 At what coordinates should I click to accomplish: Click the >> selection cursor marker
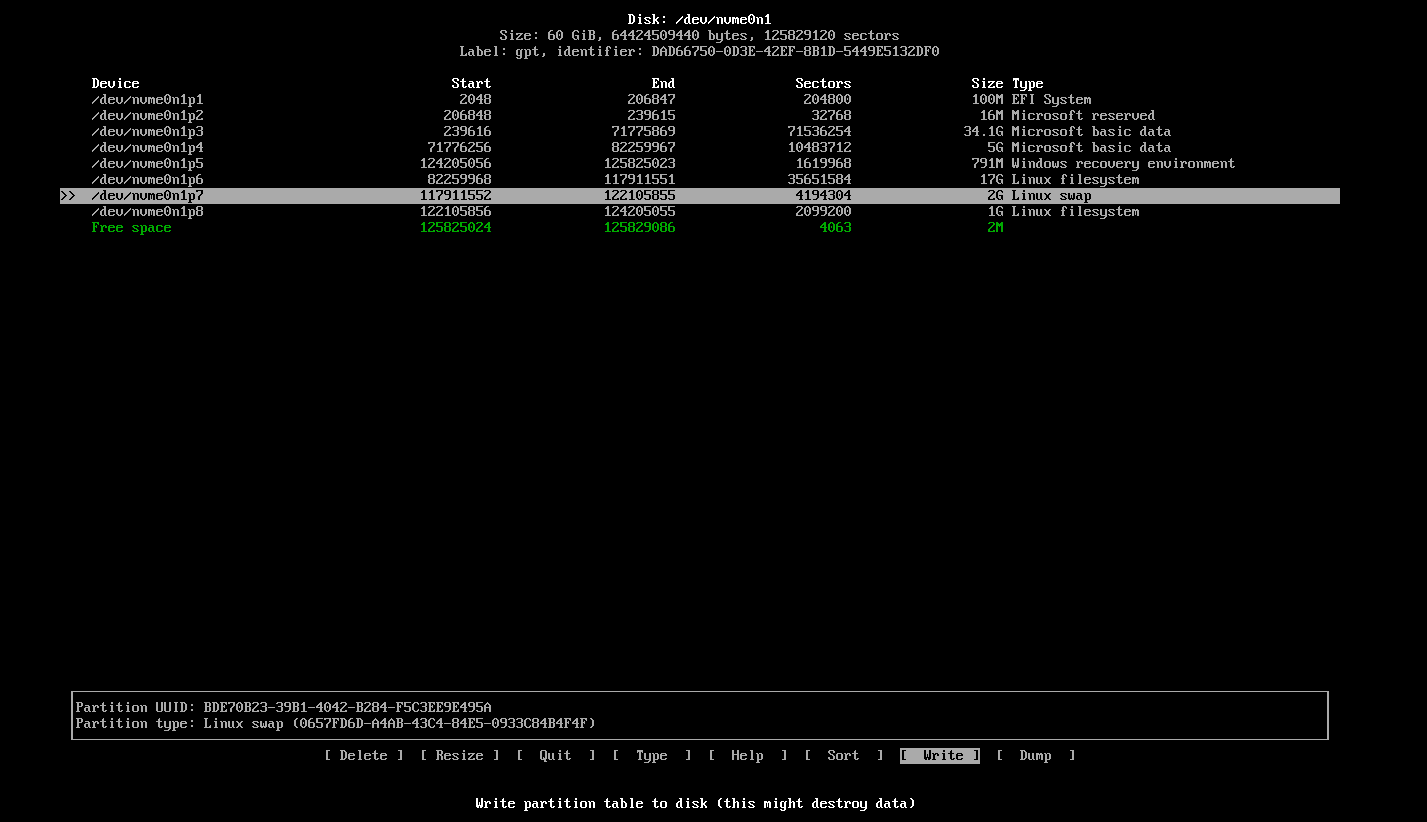(68, 196)
